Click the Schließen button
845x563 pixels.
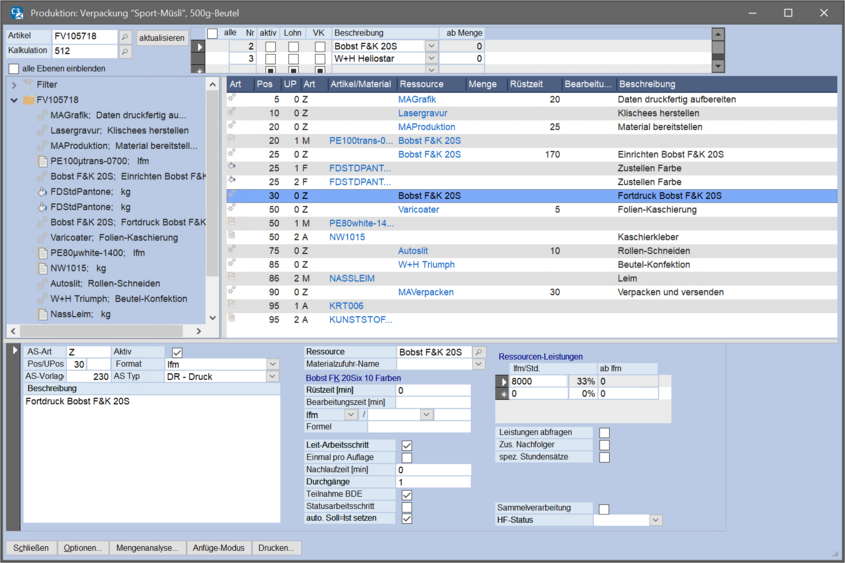pos(31,548)
